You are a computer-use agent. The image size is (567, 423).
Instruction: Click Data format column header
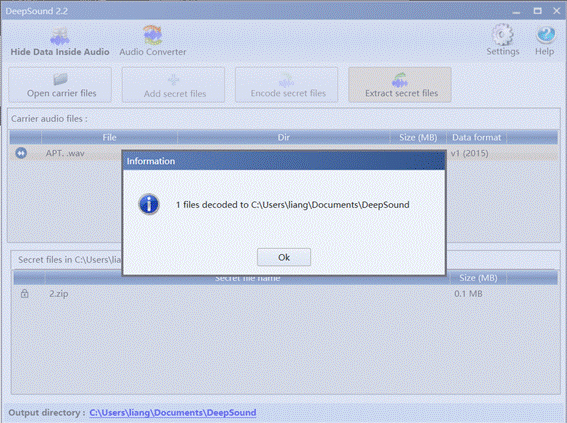[x=477, y=137]
